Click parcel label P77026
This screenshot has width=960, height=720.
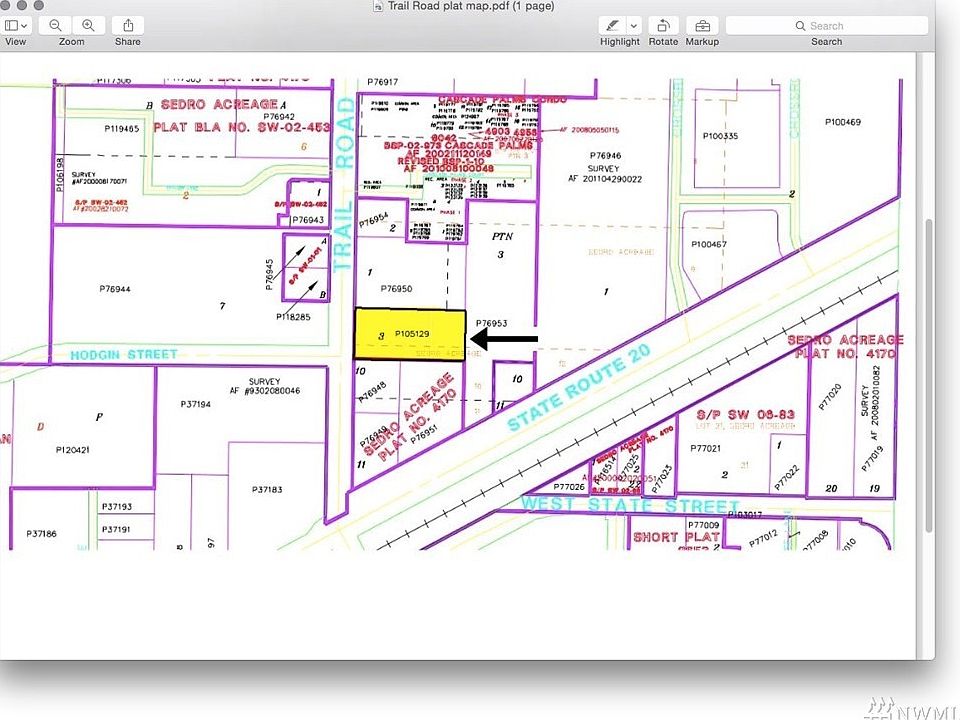(569, 487)
